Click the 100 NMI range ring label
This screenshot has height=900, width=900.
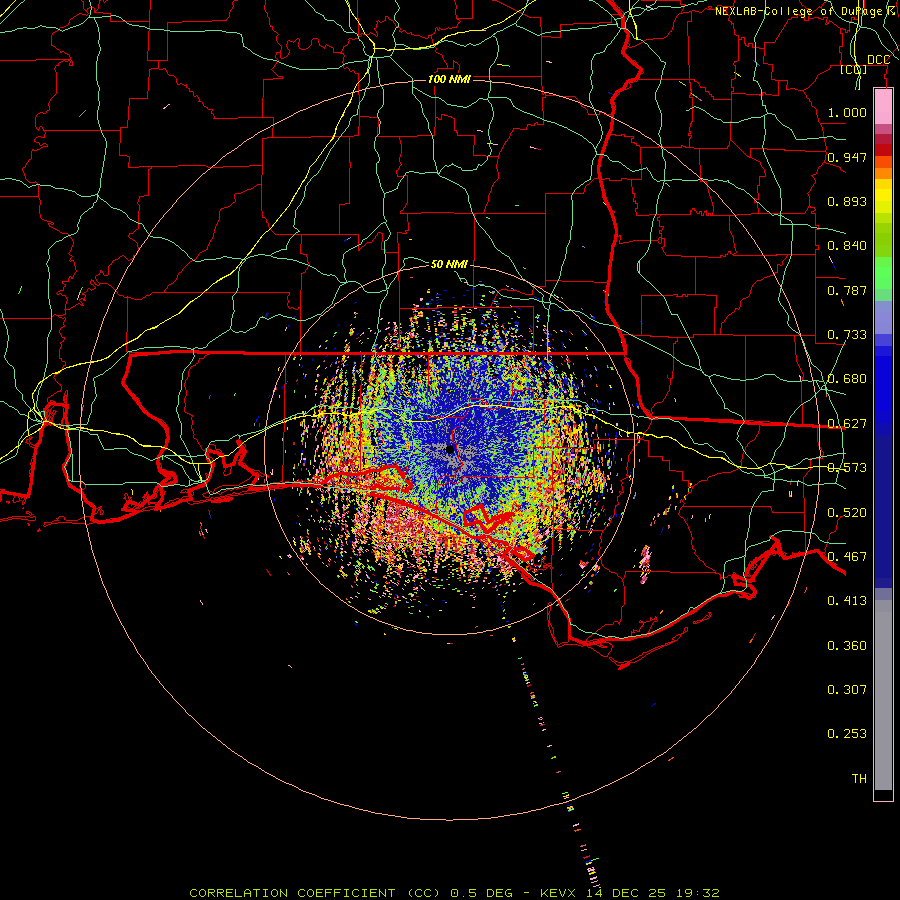[x=449, y=79]
